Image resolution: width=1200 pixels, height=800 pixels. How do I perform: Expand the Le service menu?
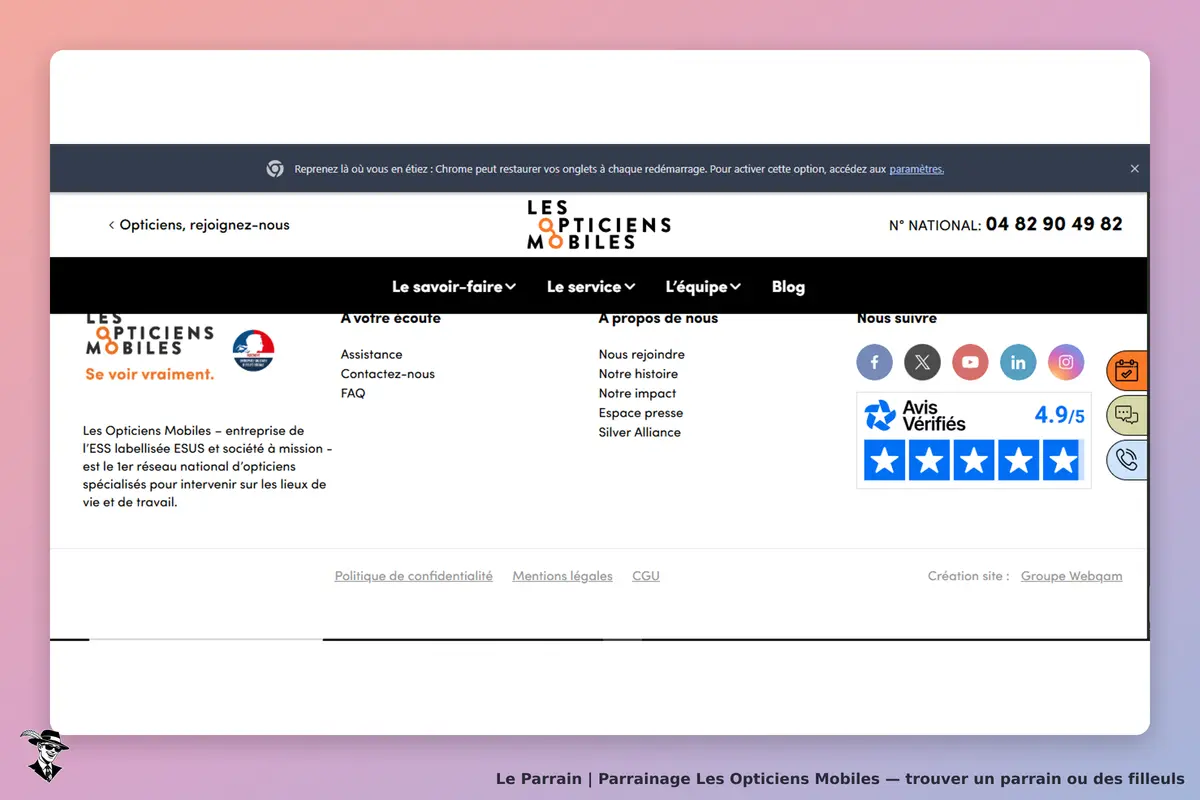(591, 286)
